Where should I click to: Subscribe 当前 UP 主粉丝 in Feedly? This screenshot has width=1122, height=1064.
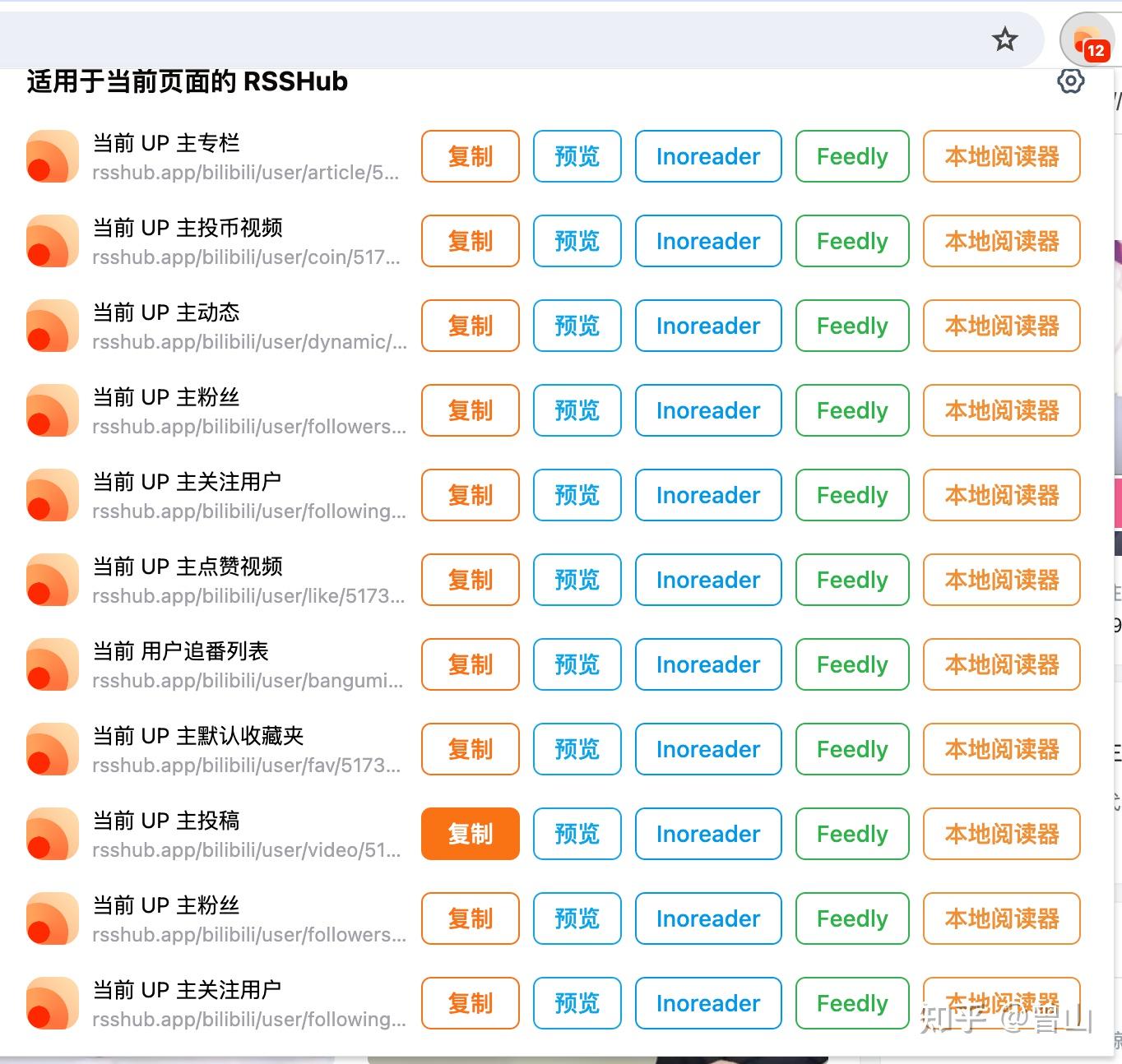coord(851,410)
